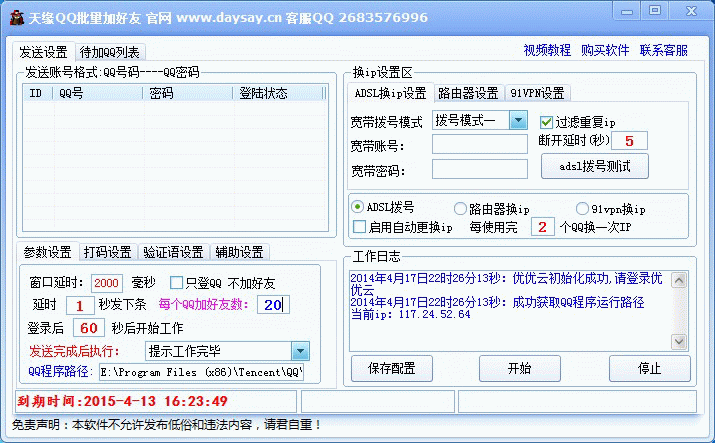Click the 窗口延时 milliseconds field
This screenshot has width=715, height=443.
point(107,283)
